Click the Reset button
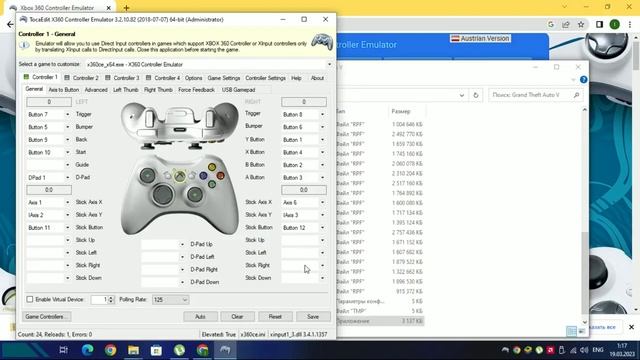Viewport: 640px width, 360px height. coord(275,317)
